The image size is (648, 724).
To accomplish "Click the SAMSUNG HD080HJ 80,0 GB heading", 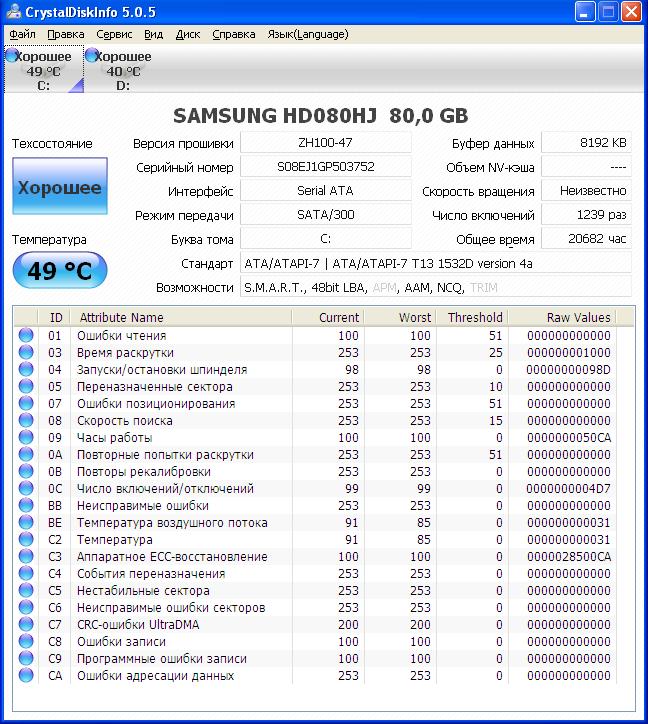I will click(321, 115).
